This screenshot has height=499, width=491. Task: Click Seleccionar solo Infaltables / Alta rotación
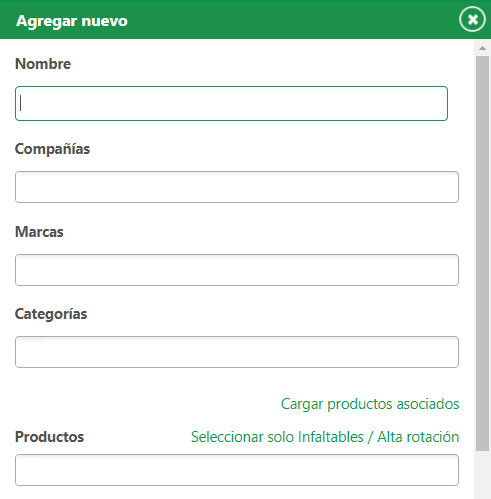325,437
